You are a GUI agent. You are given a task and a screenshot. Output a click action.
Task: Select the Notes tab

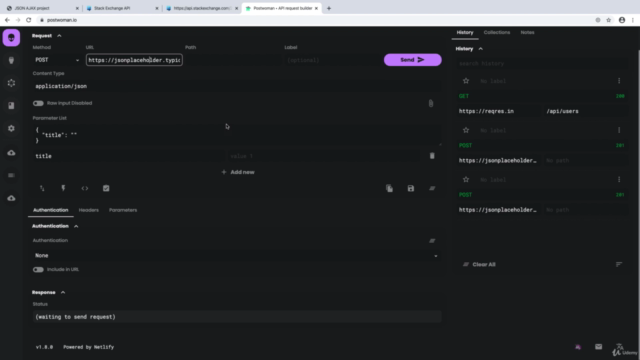point(527,33)
